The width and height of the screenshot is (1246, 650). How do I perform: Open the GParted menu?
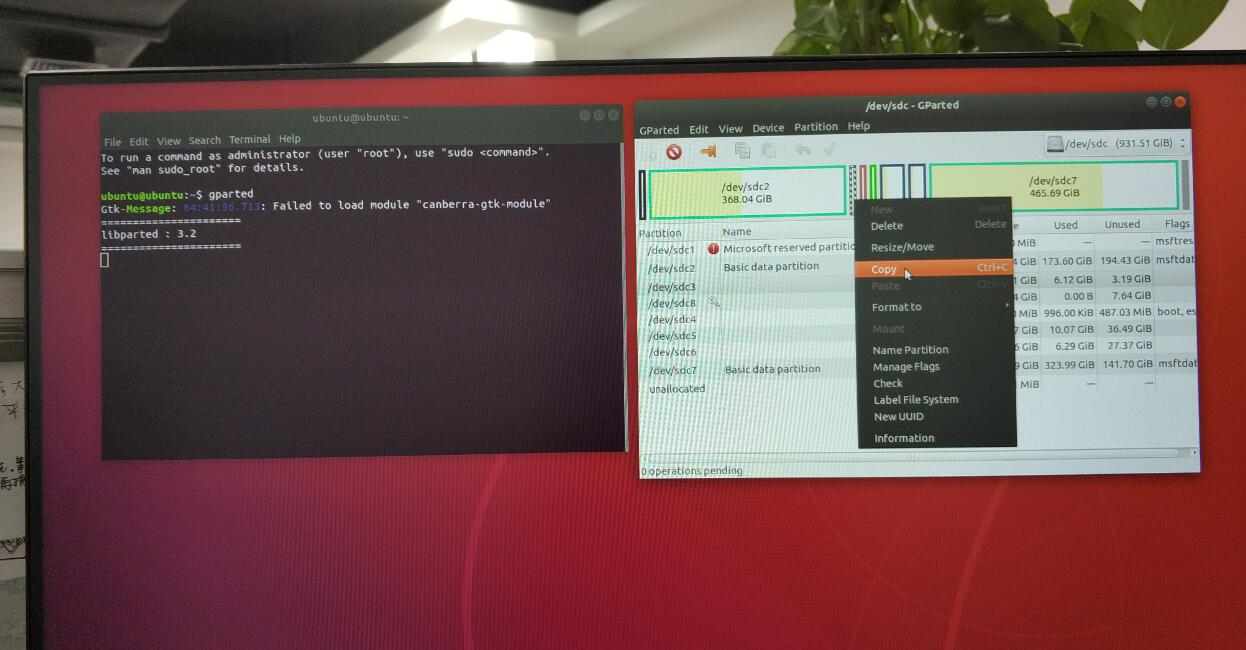(x=659, y=130)
